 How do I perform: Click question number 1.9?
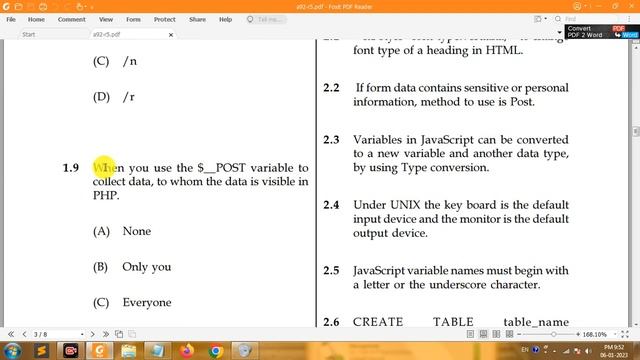[71, 168]
